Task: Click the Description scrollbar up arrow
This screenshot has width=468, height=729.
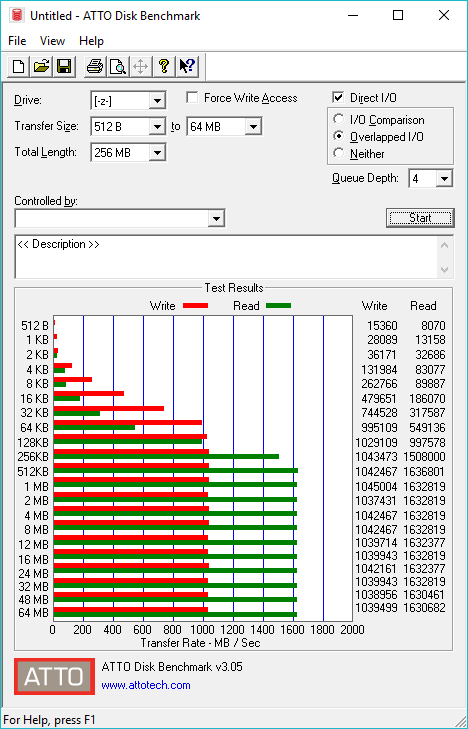Action: pyautogui.click(x=444, y=245)
